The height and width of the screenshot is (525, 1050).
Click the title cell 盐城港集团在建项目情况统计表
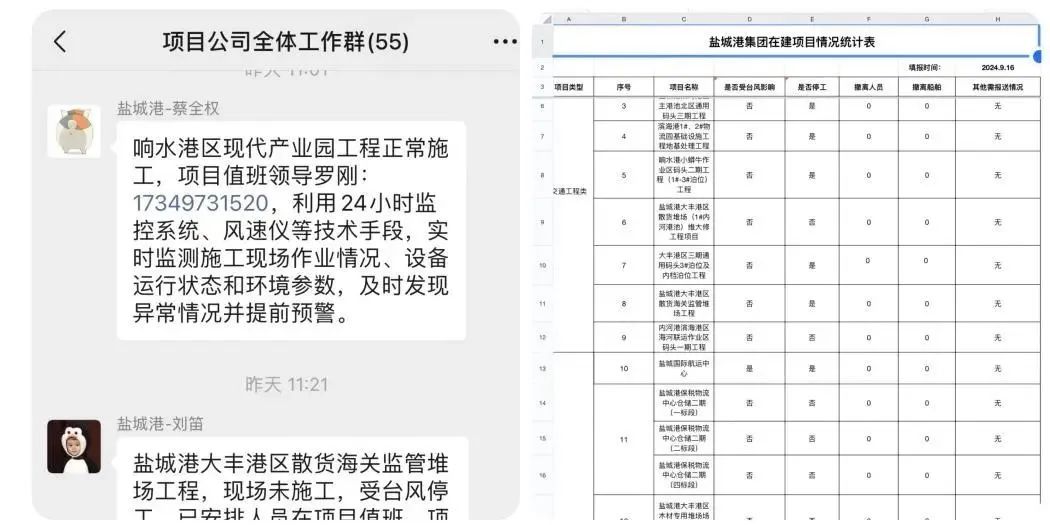pos(791,42)
